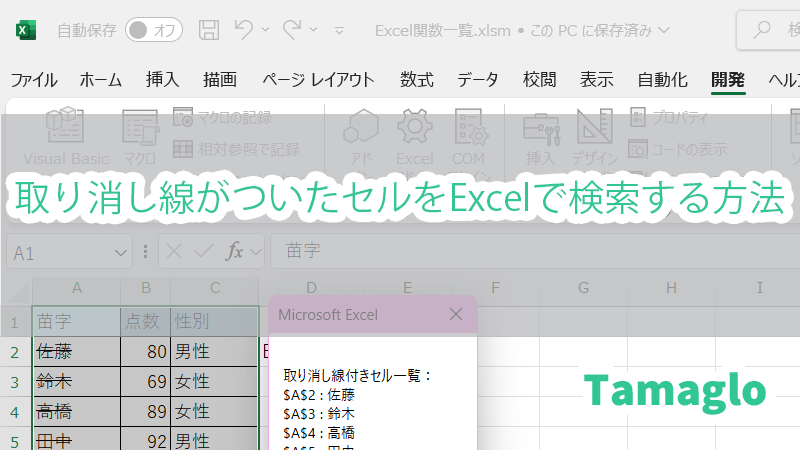The height and width of the screenshot is (450, 800).
Task: Open the Visual Basic editor
Action: pos(65,135)
